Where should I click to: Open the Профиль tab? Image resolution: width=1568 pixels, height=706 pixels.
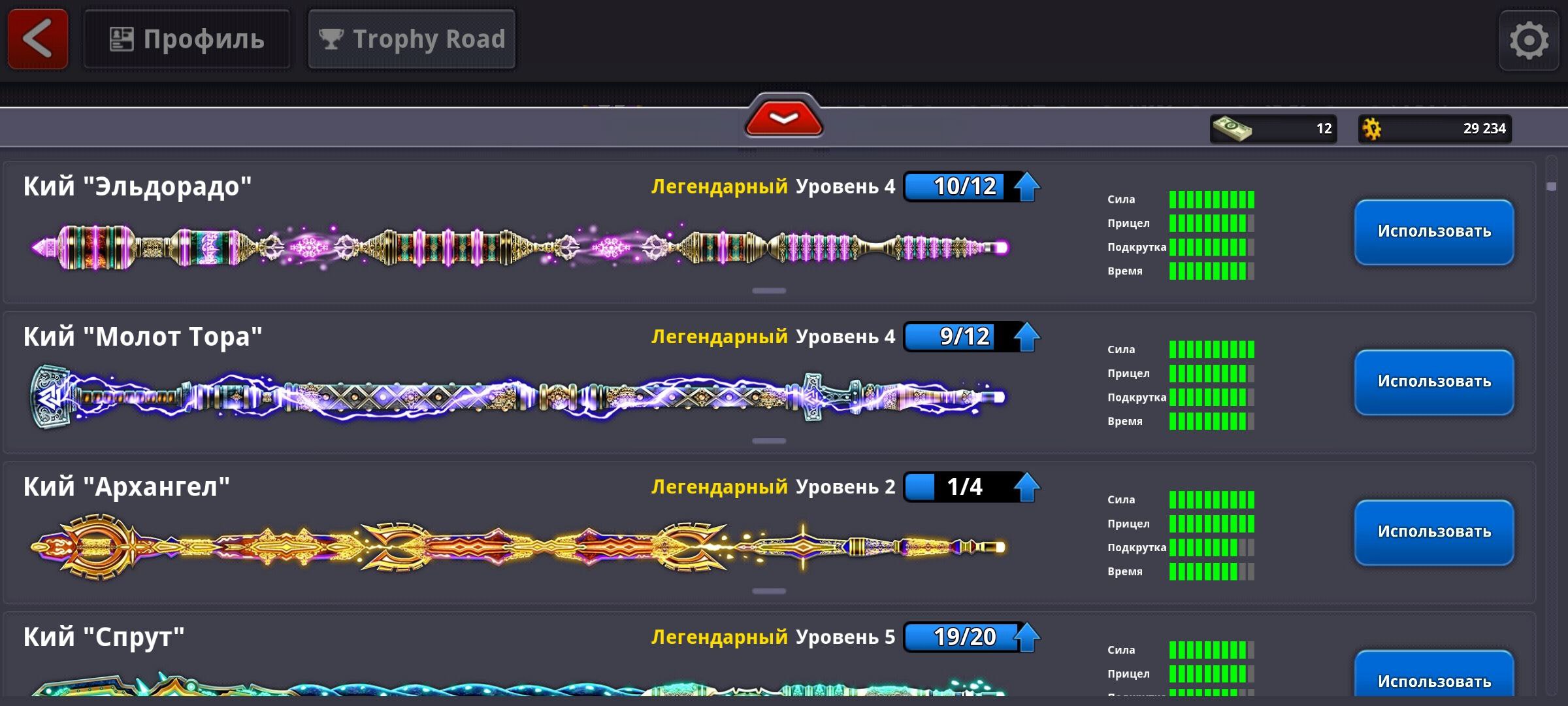[187, 39]
